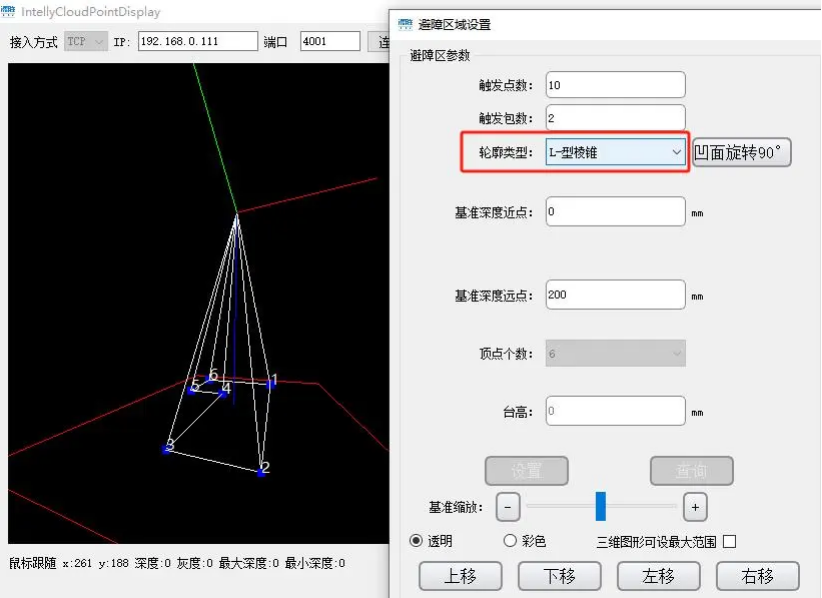Screen dimensions: 822x598
Task: Click the 凹面旋转90° button
Action: [741, 153]
